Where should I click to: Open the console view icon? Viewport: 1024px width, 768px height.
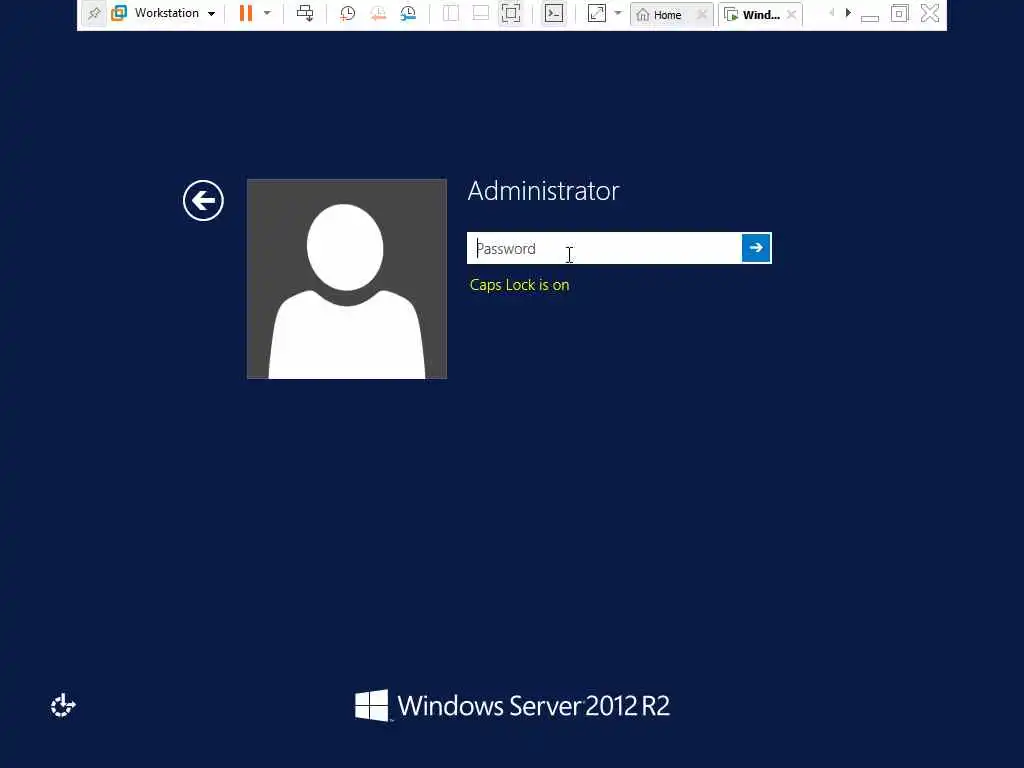(554, 13)
